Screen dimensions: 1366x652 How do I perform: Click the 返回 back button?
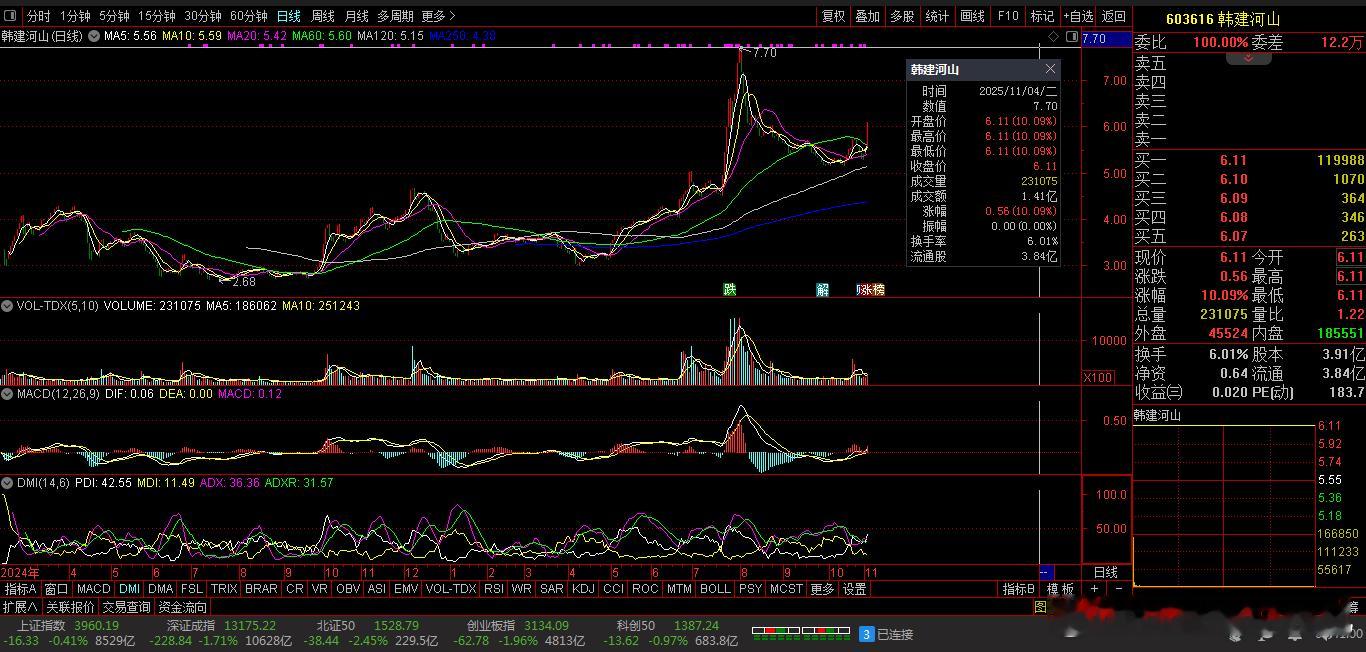1113,16
